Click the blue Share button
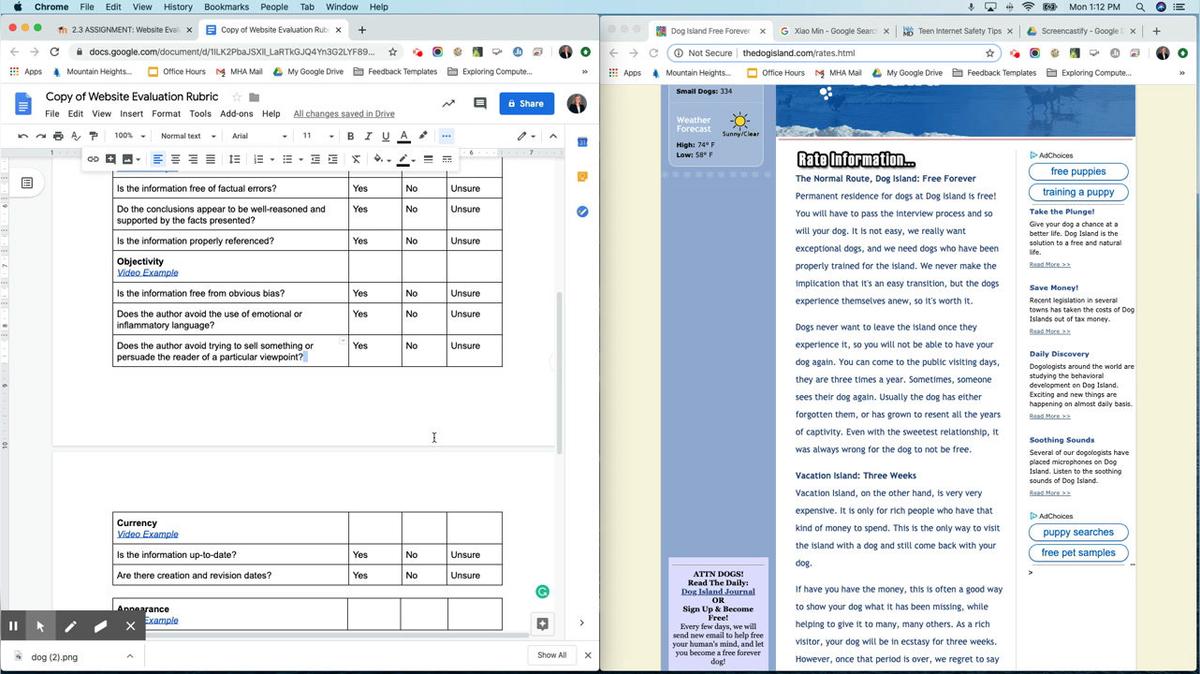 pyautogui.click(x=526, y=103)
